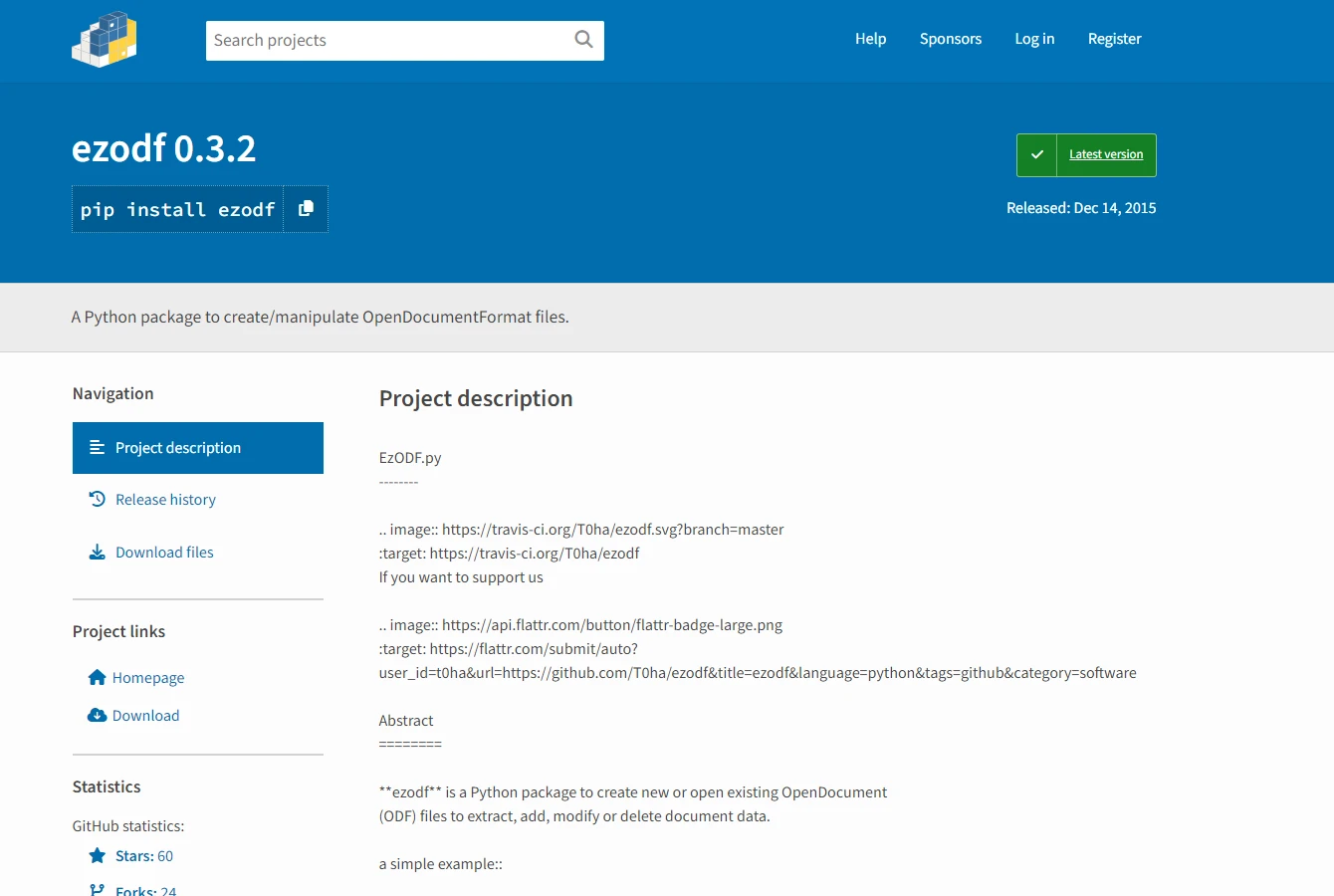Open the Register page
The height and width of the screenshot is (896, 1334).
coord(1114,39)
